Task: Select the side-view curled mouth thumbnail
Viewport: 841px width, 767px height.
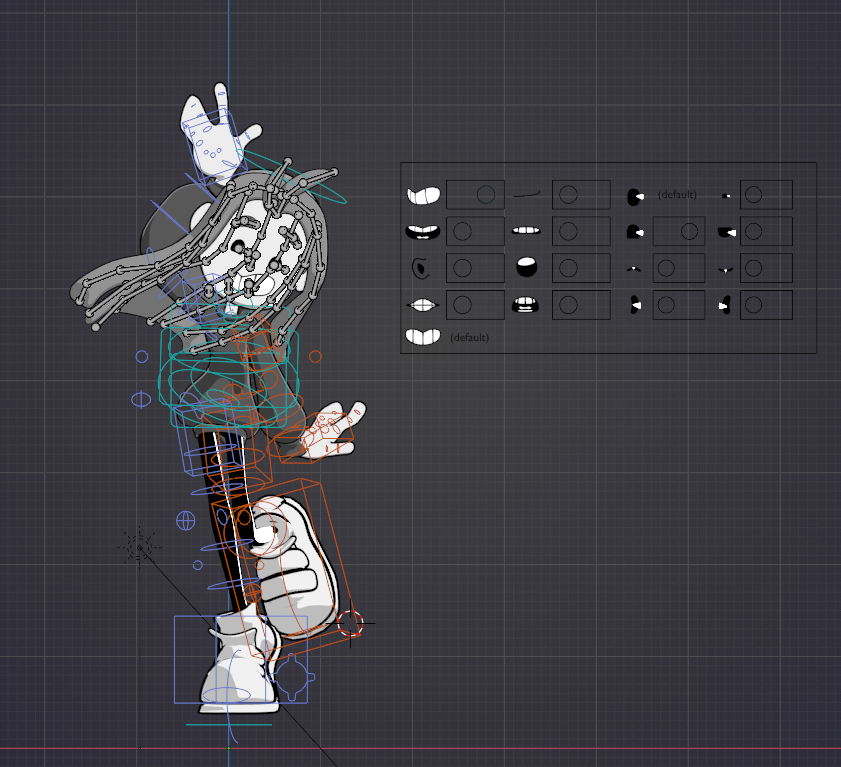Action: (420, 268)
